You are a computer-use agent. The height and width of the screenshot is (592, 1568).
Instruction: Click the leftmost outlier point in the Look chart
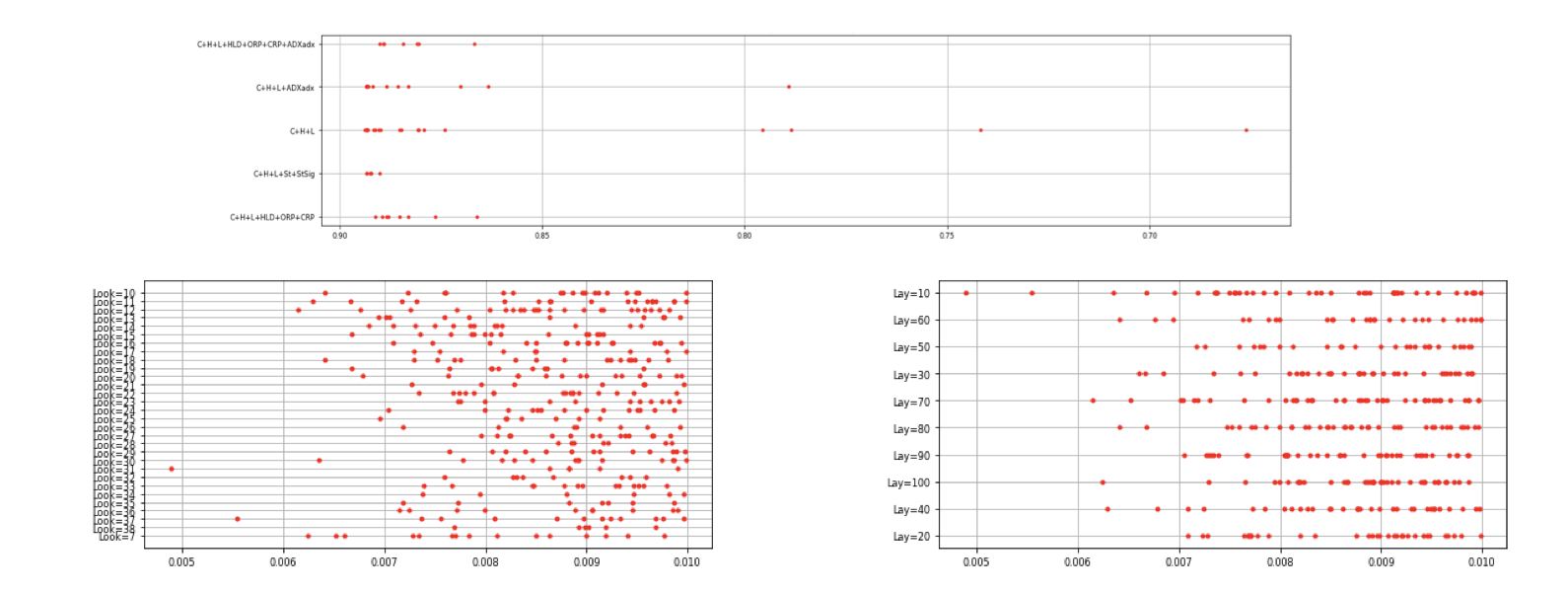tap(172, 469)
